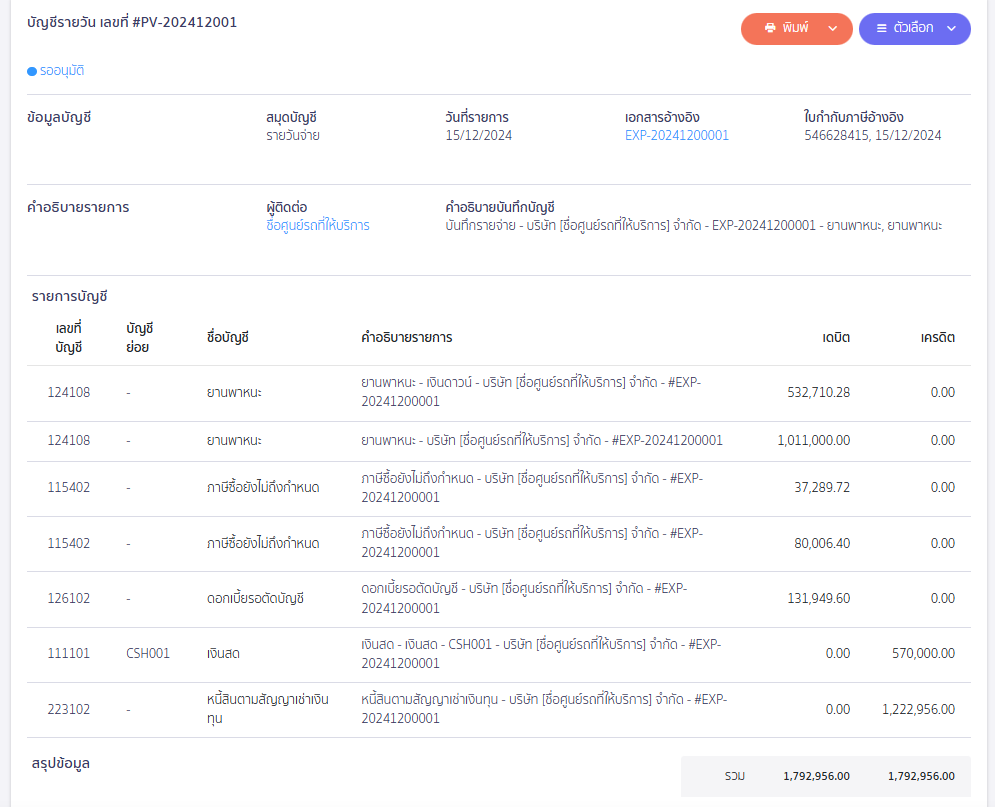Select sub-account CSH001 cell
Viewport: 995px width, 807px height.
(148, 654)
